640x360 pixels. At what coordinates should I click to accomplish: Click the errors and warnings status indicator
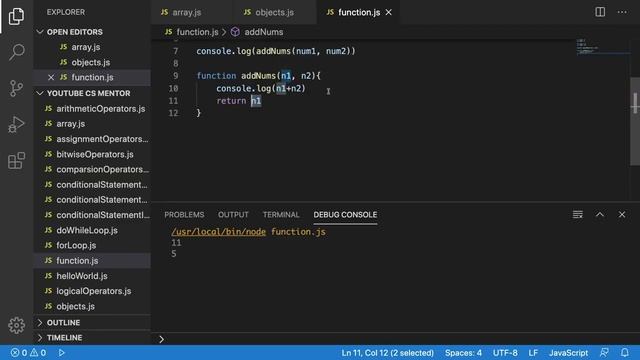28,353
